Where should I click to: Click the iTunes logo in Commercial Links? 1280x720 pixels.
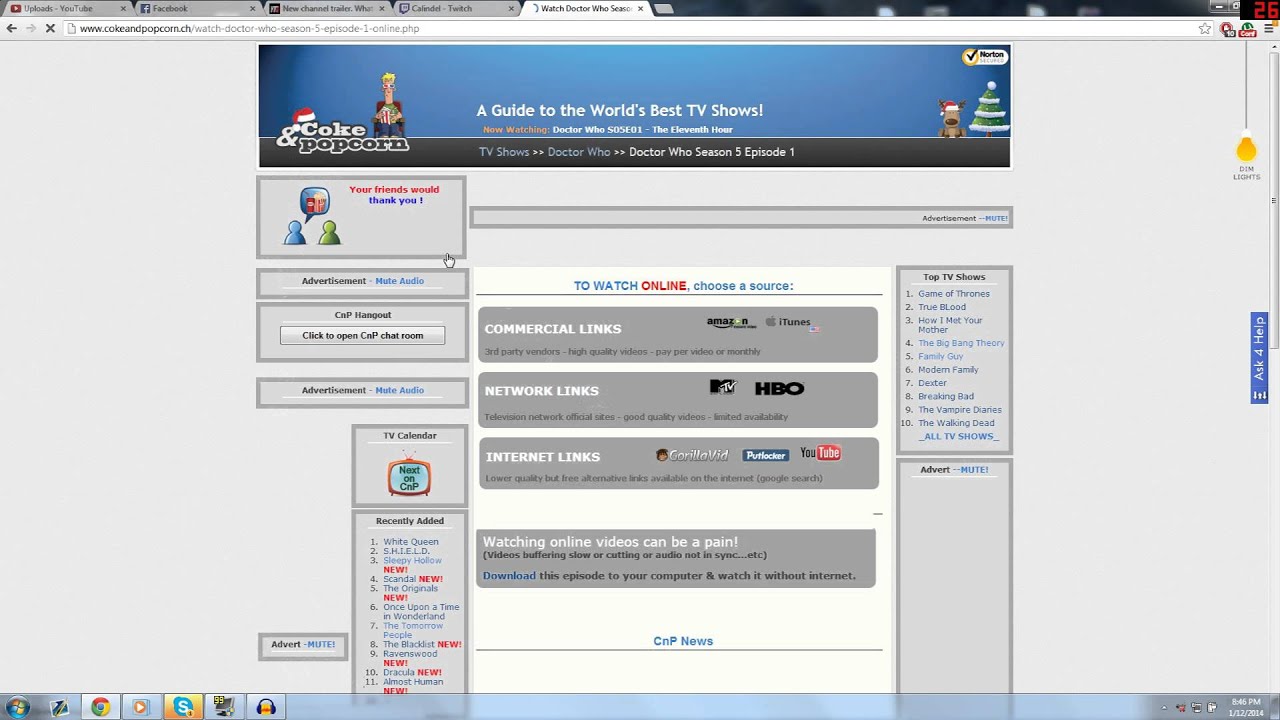point(788,322)
